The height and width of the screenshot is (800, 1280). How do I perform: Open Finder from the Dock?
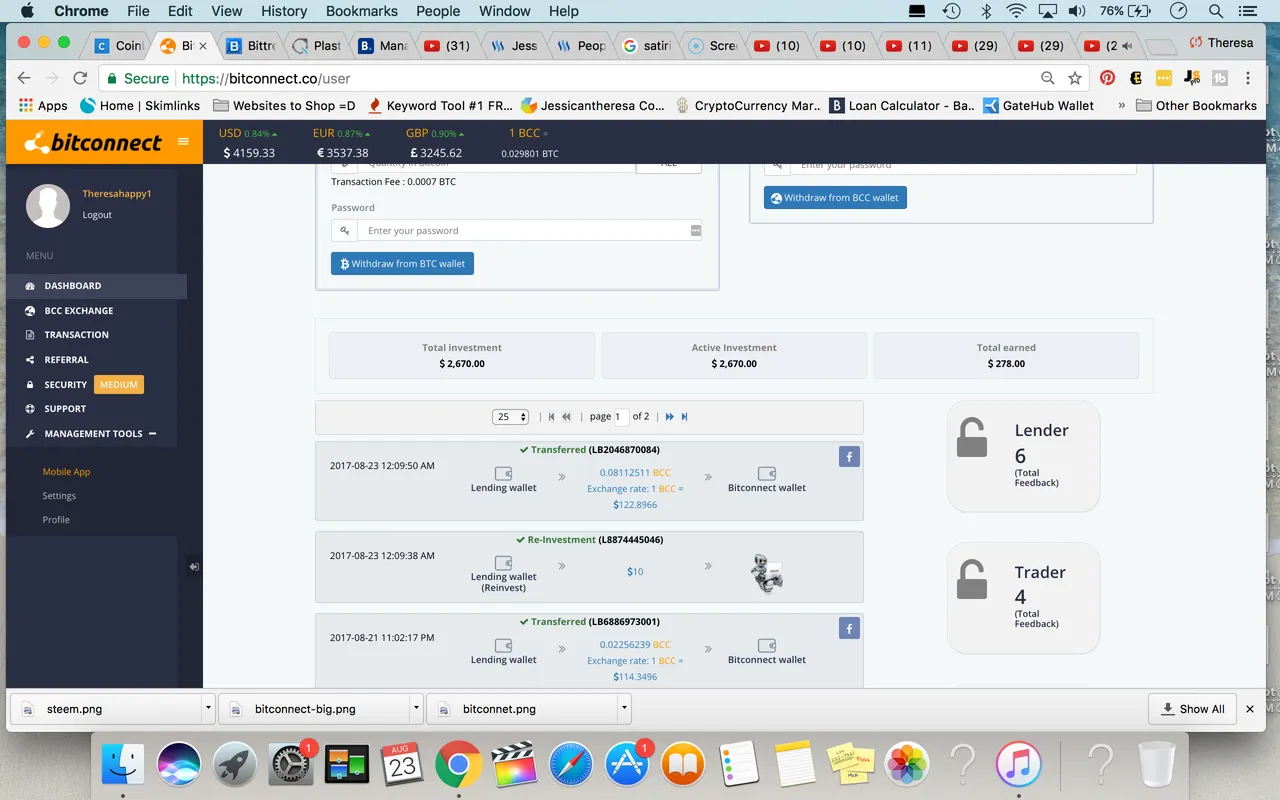pos(123,765)
